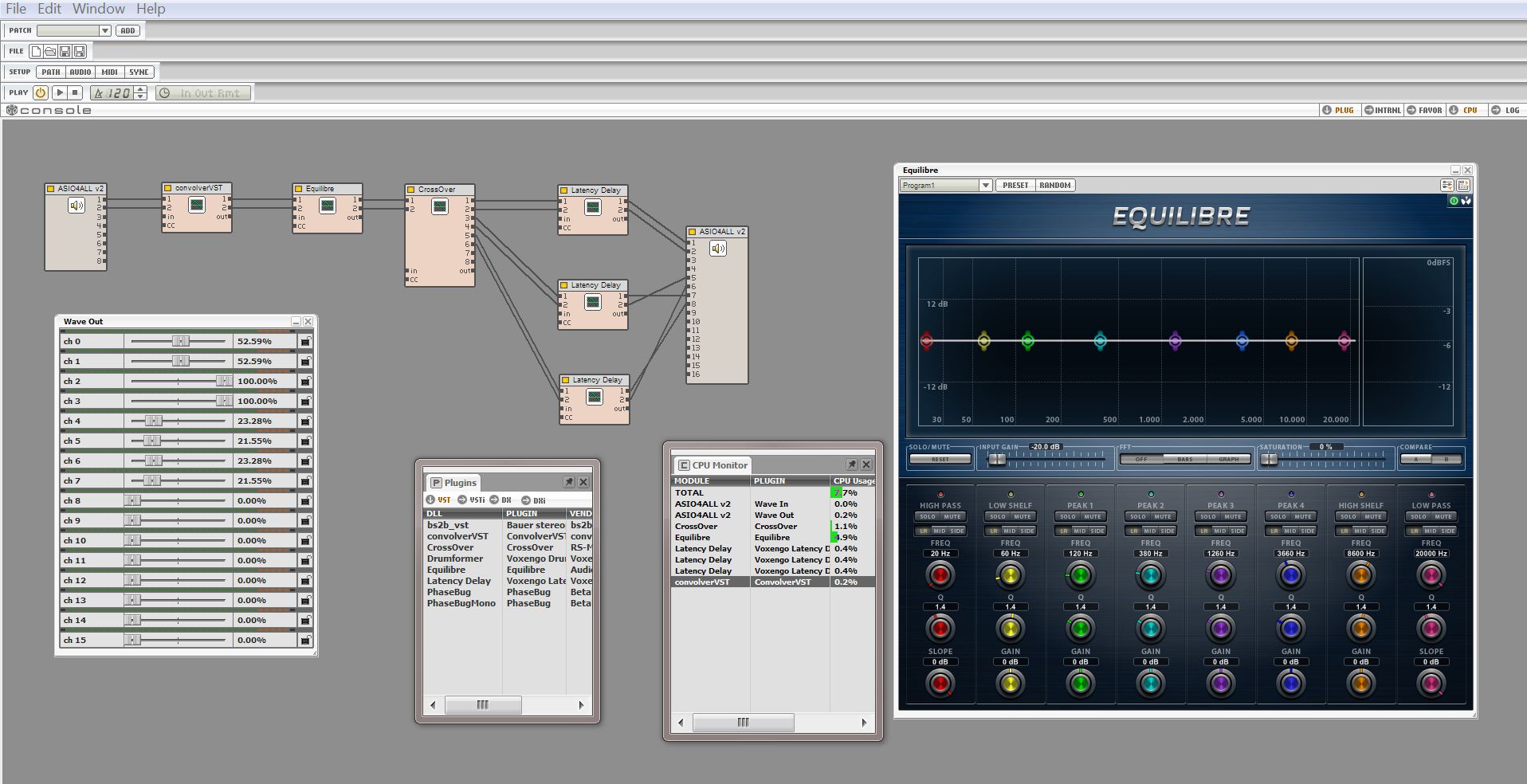Open the Equilibre module editor icon in patch
Screen dimensions: 1527x784
pyautogui.click(x=328, y=206)
